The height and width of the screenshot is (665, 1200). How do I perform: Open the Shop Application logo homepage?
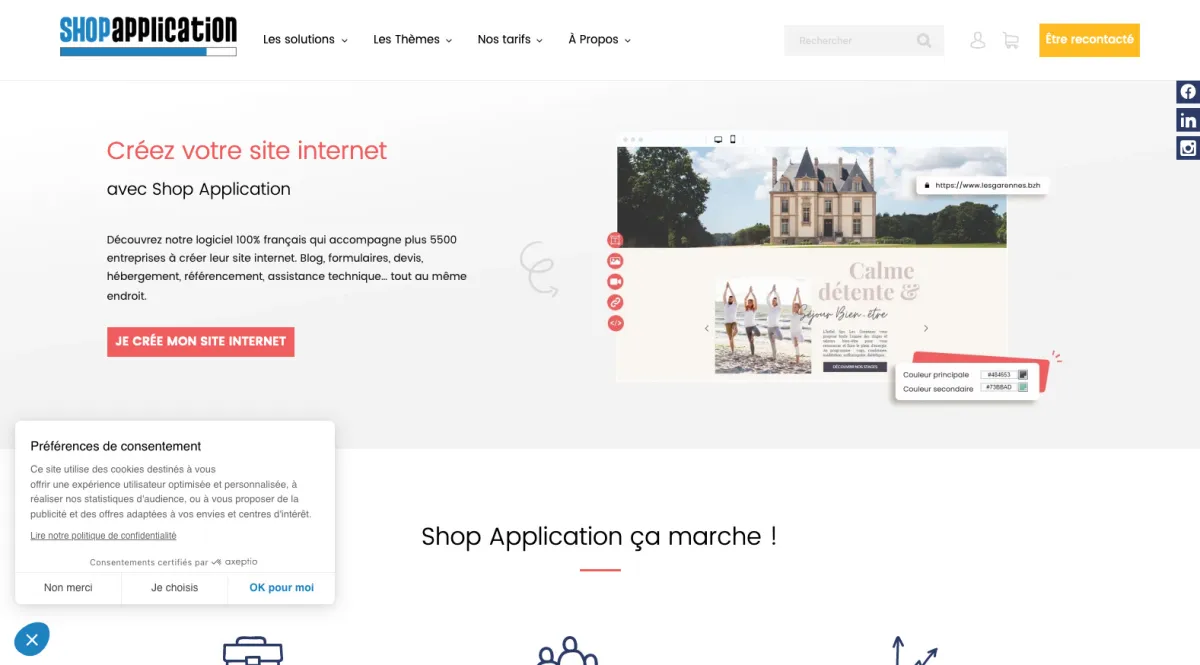click(x=148, y=37)
